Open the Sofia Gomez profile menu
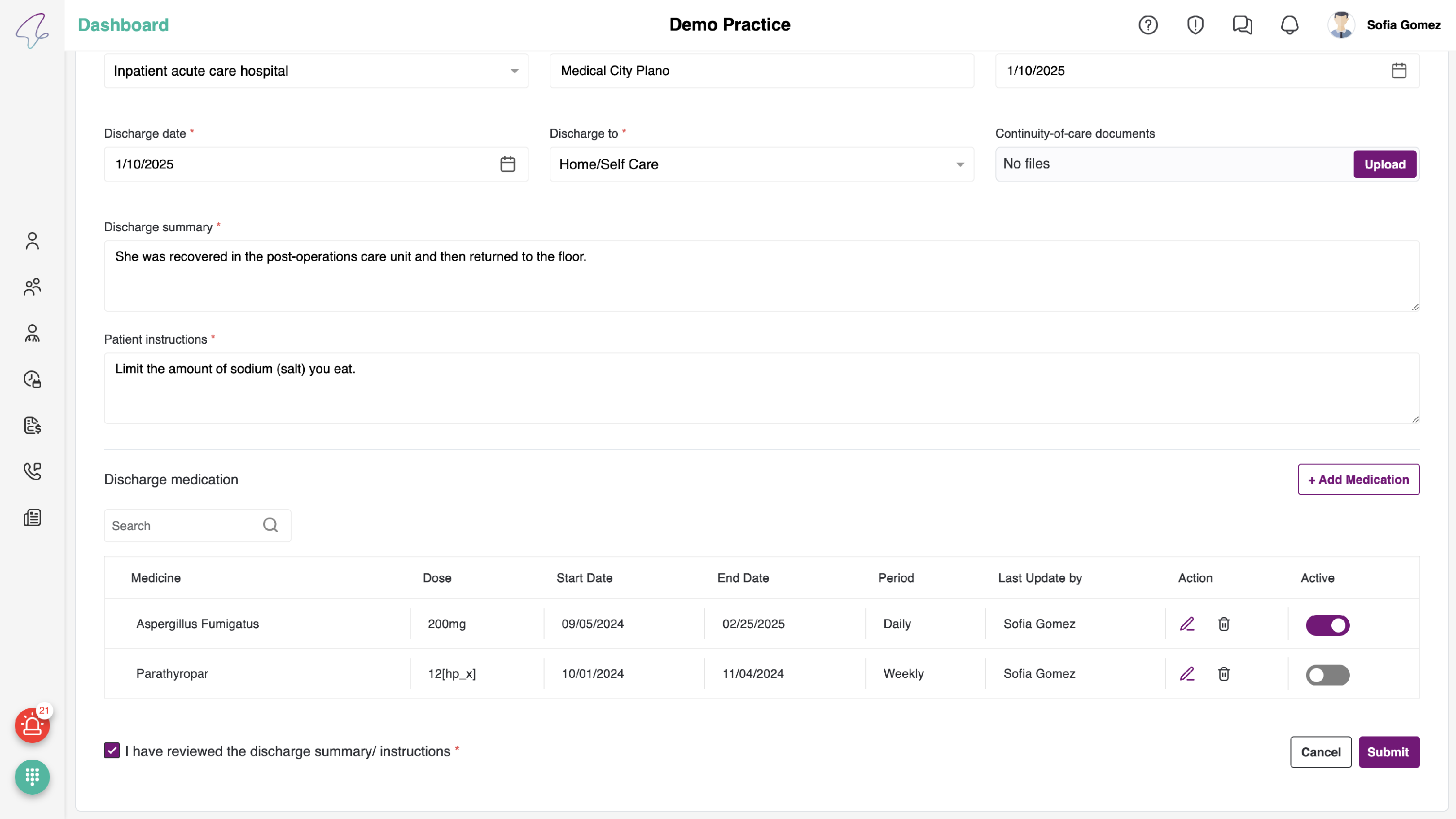Viewport: 1456px width, 819px height. tap(1384, 25)
